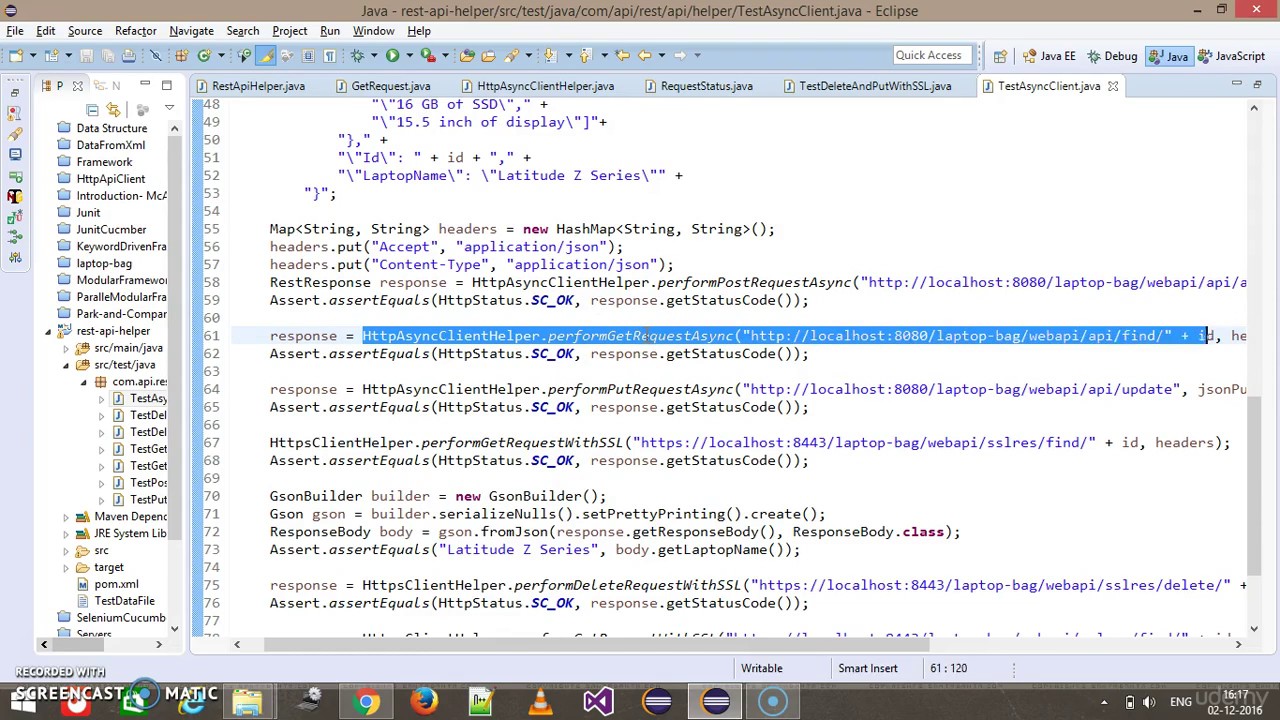1280x720 pixels.
Task: Open Chrome from the taskbar
Action: tap(367, 702)
